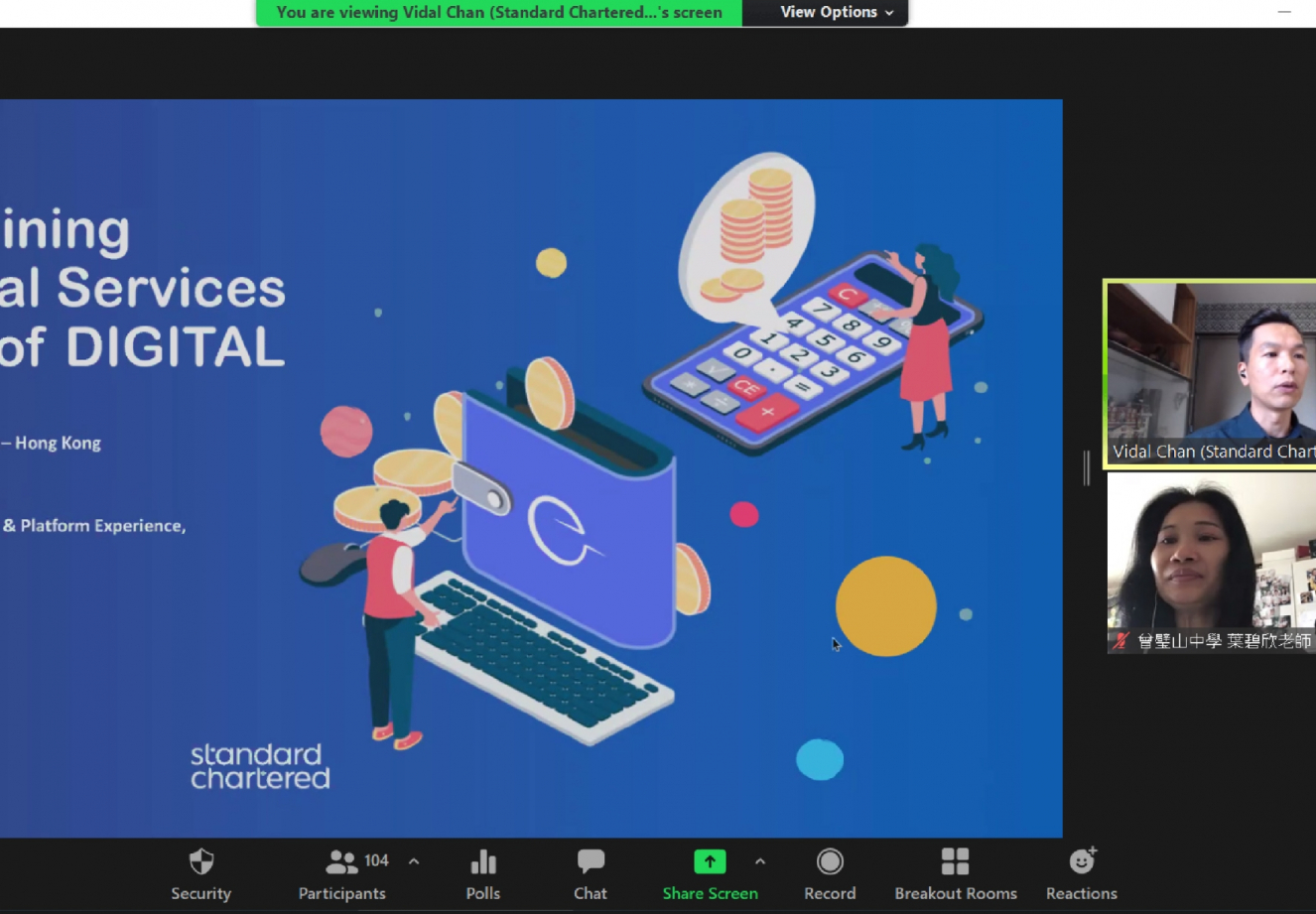Click the divider handle beside the video panel

(1087, 467)
